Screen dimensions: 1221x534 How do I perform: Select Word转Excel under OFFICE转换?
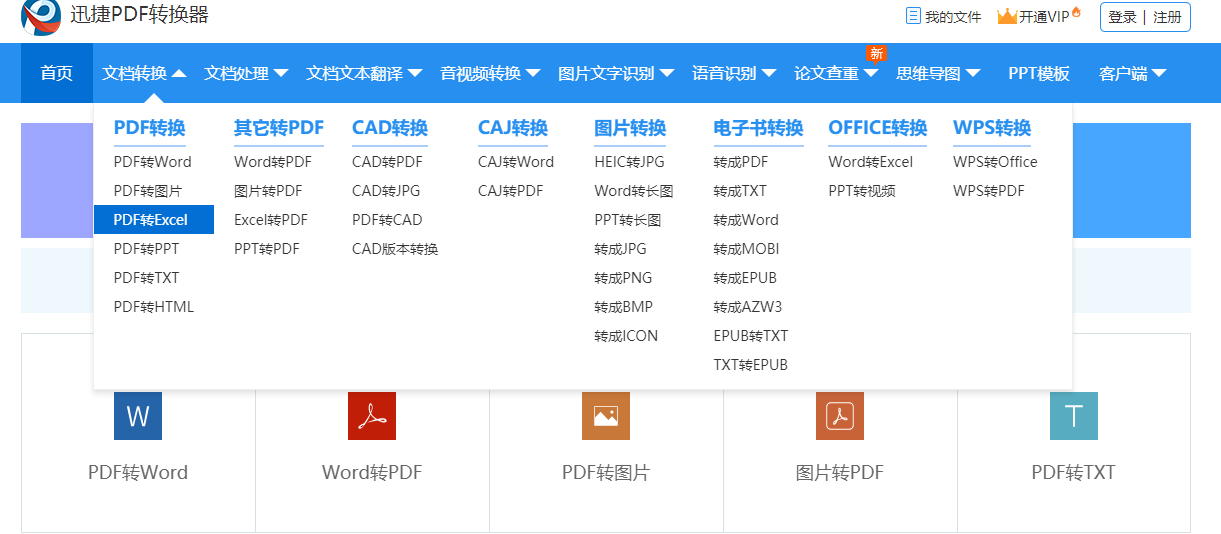871,162
